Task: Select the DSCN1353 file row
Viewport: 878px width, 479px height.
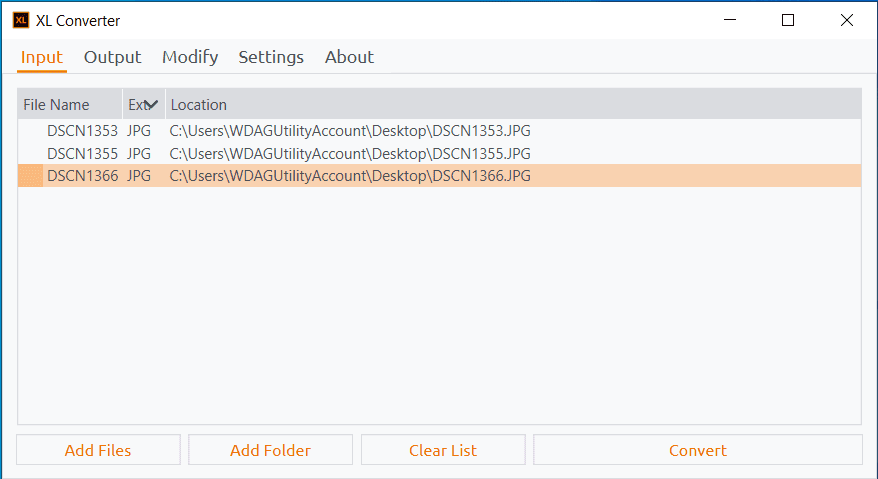Action: [x=82, y=130]
